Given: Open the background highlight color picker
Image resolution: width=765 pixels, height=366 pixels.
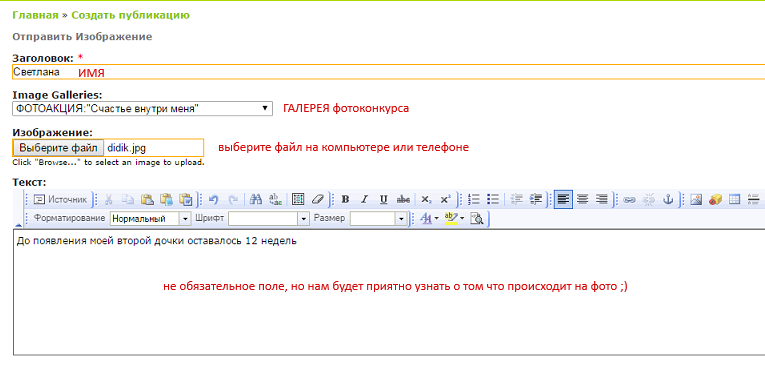Looking at the screenshot, I should coord(454,219).
